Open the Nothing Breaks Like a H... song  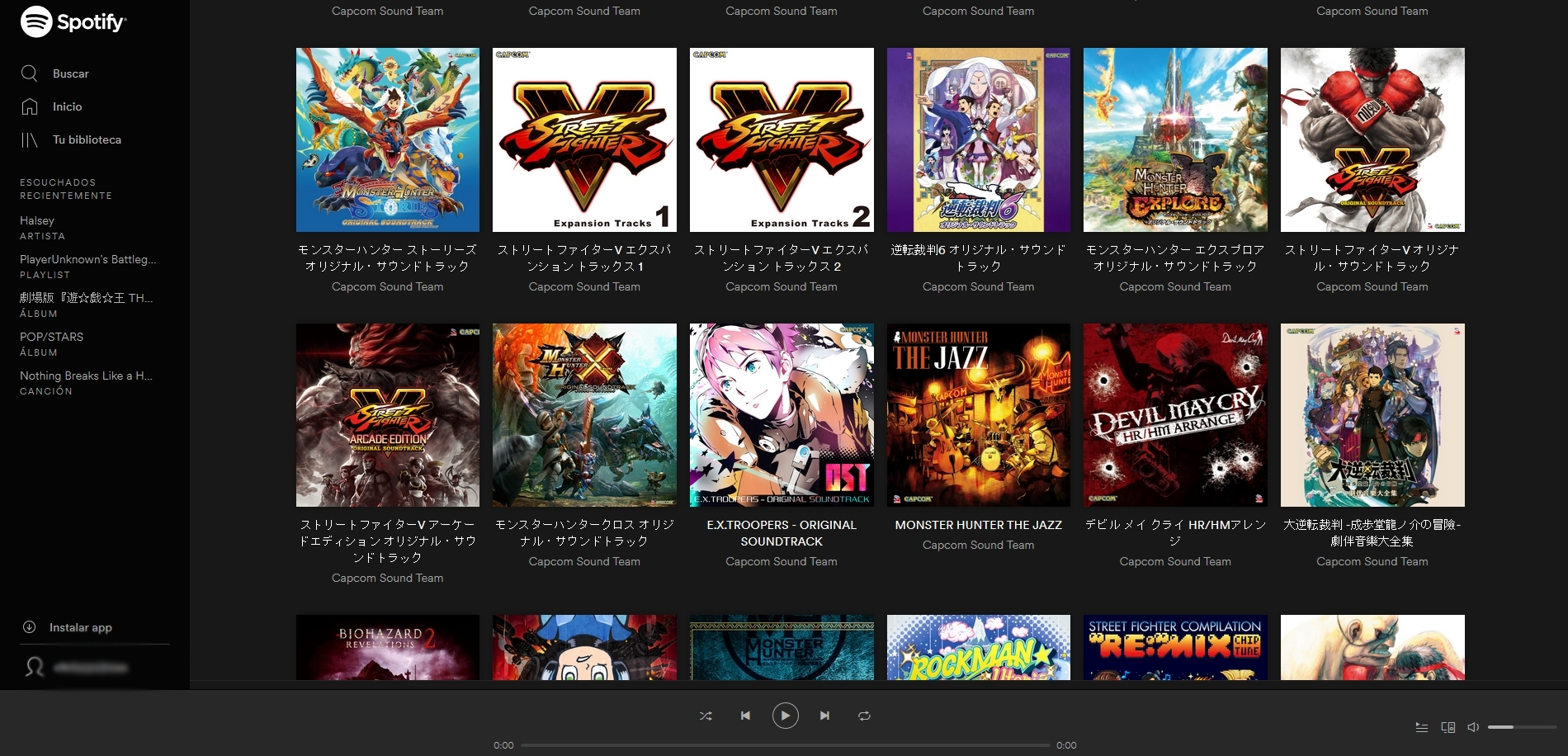[86, 376]
